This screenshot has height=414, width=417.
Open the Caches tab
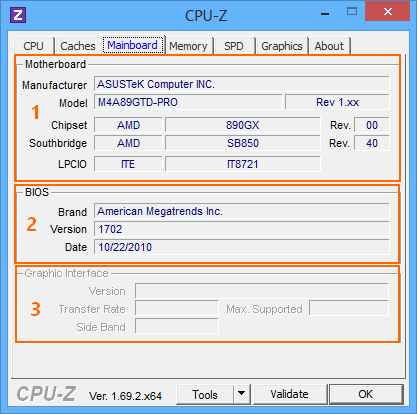pos(78,46)
